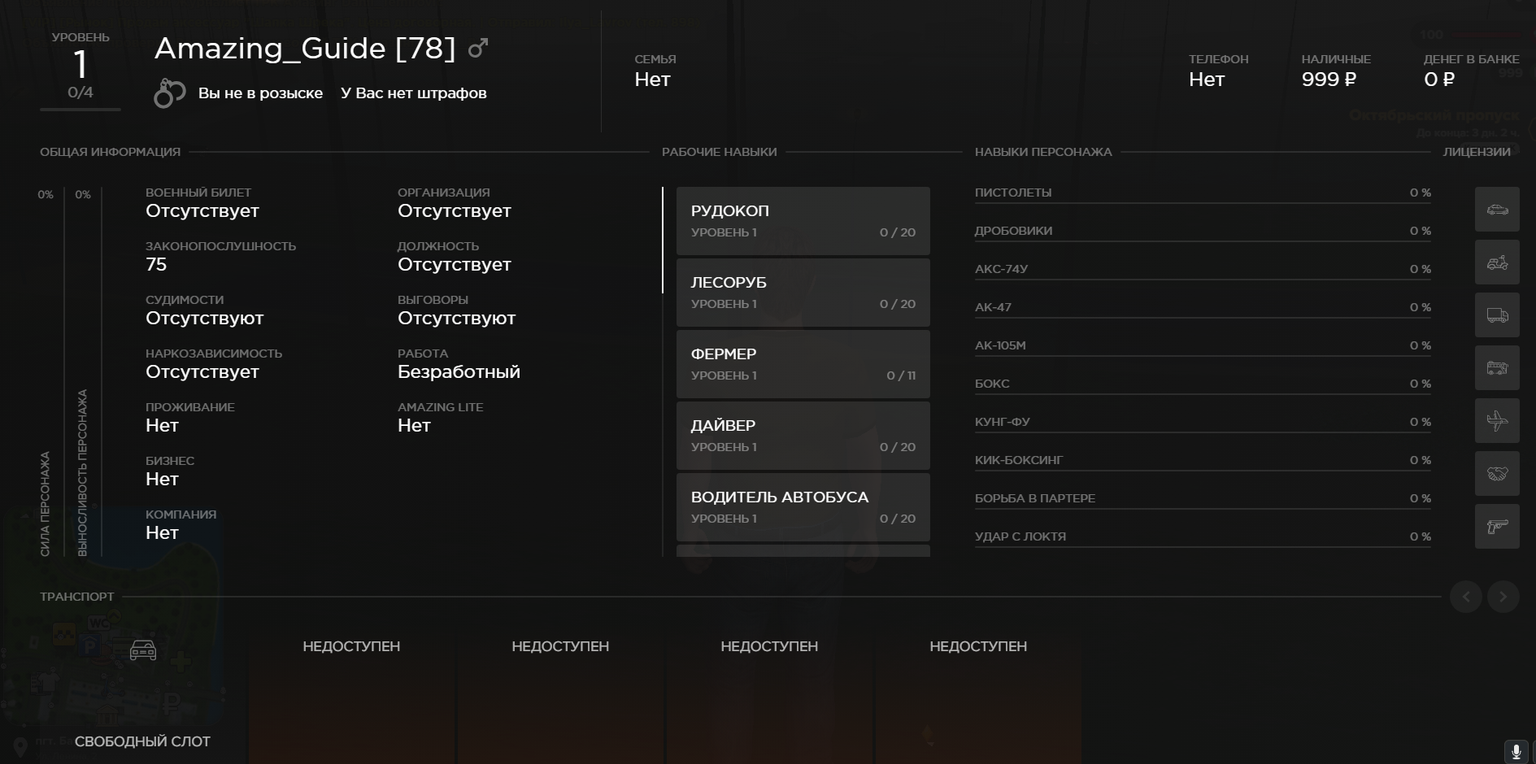Click the СИЛА ПЕРСОНАЖА vertical bar

click(66, 372)
